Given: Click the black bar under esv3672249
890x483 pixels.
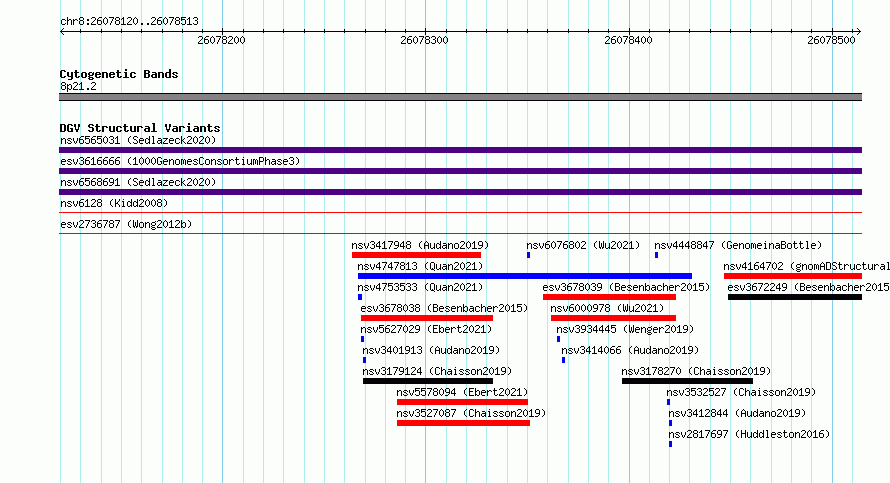Looking at the screenshot, I should (795, 297).
